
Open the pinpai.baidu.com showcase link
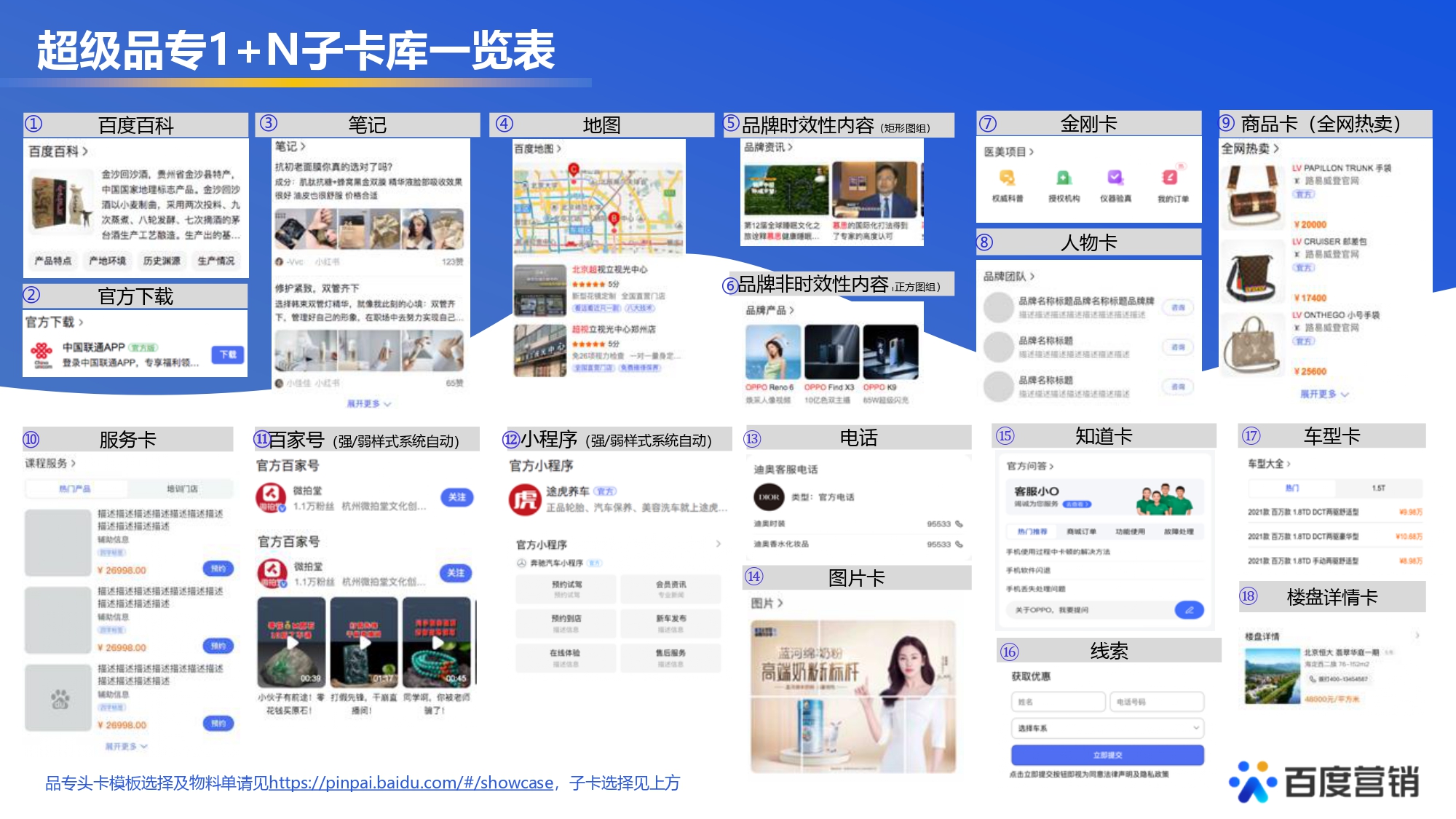click(x=411, y=783)
